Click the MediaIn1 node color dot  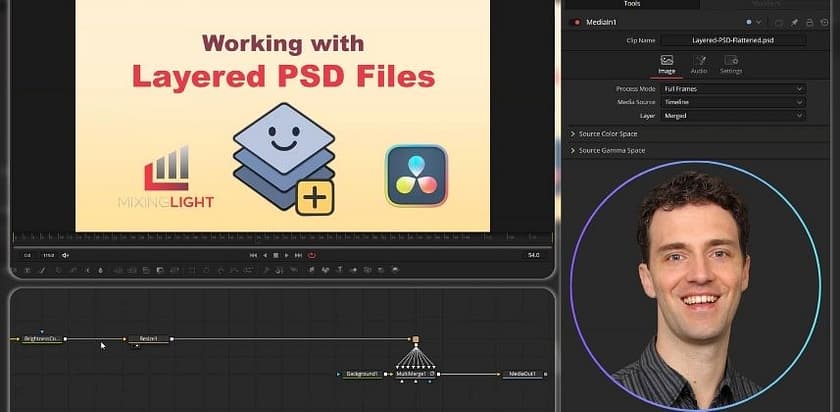pyautogui.click(x=749, y=23)
